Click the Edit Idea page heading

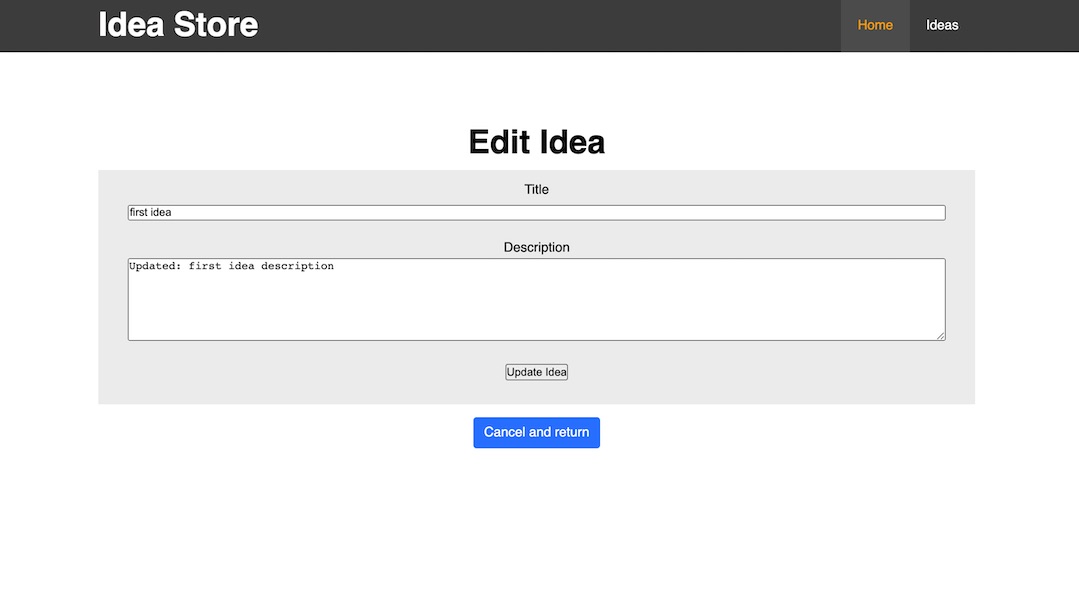[536, 142]
